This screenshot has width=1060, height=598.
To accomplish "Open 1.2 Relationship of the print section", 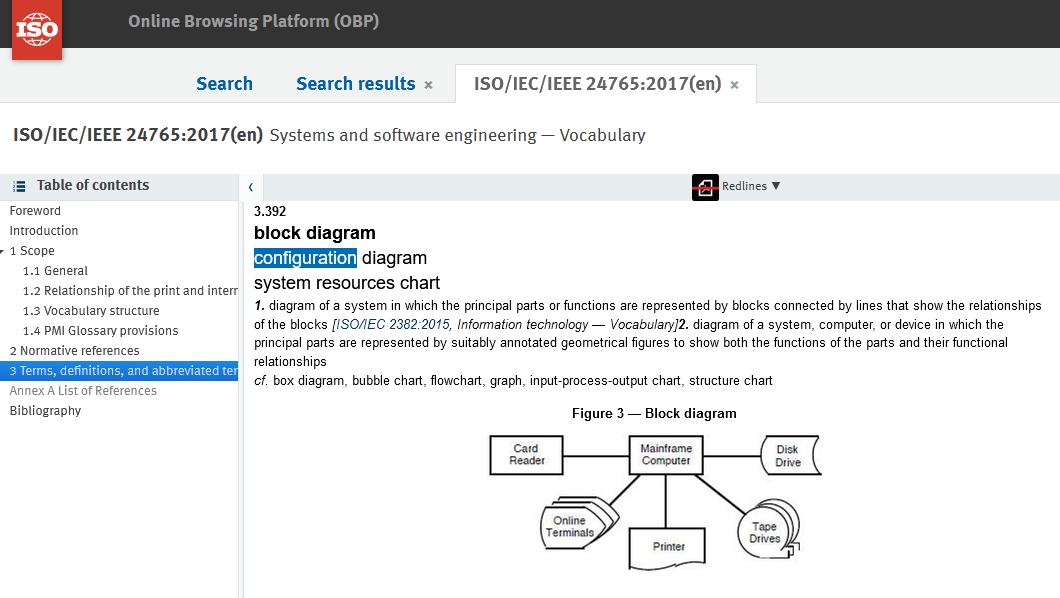I will click(x=130, y=291).
